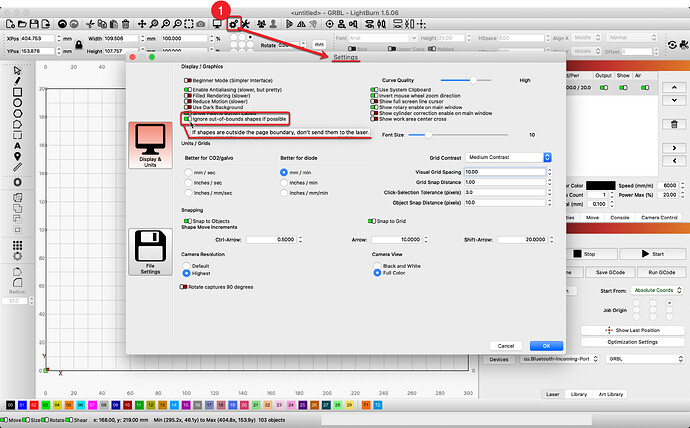Enable Black and White camera view
The height and width of the screenshot is (428, 690).
tap(375, 265)
